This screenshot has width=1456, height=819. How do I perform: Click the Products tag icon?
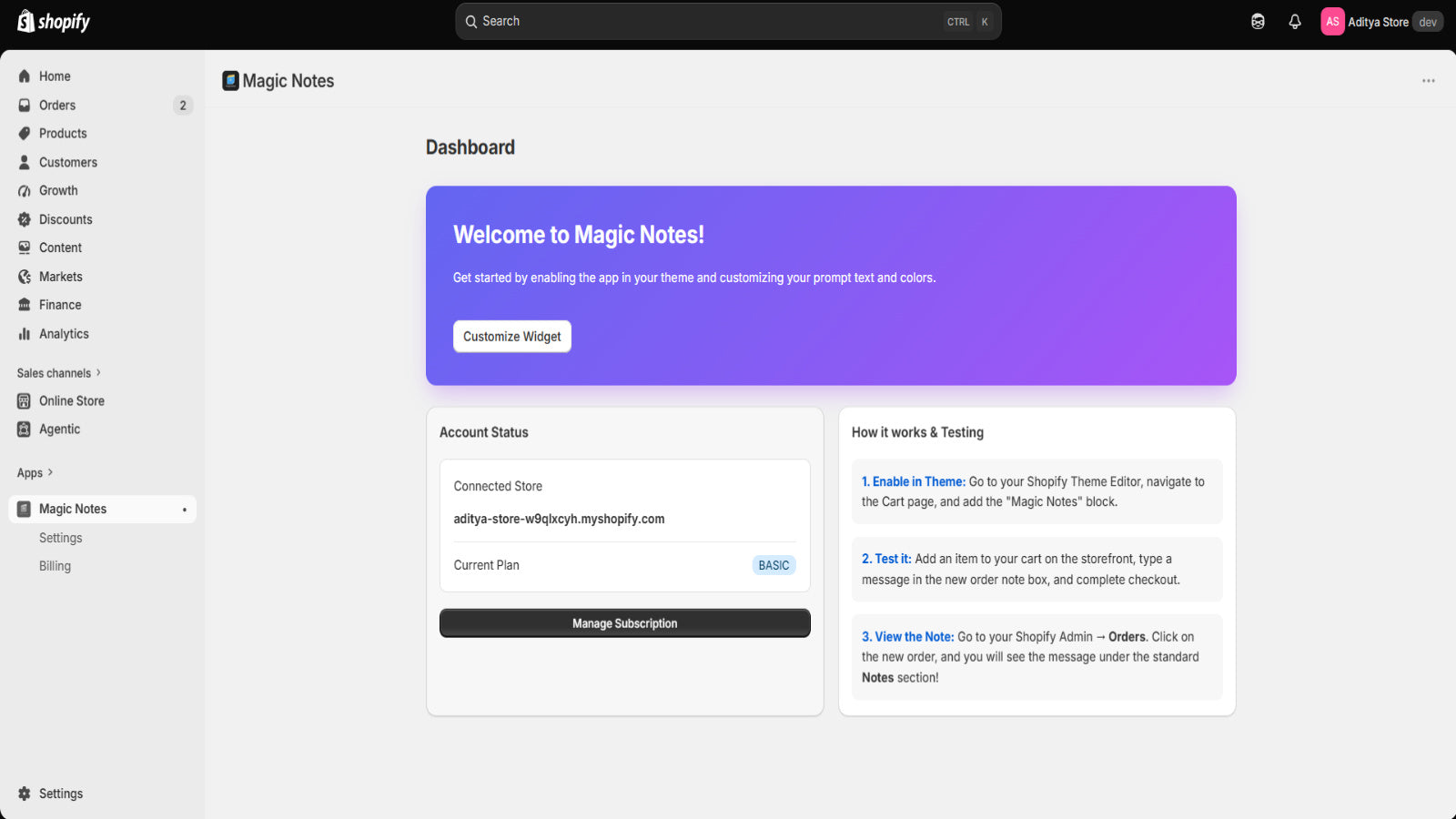point(25,134)
